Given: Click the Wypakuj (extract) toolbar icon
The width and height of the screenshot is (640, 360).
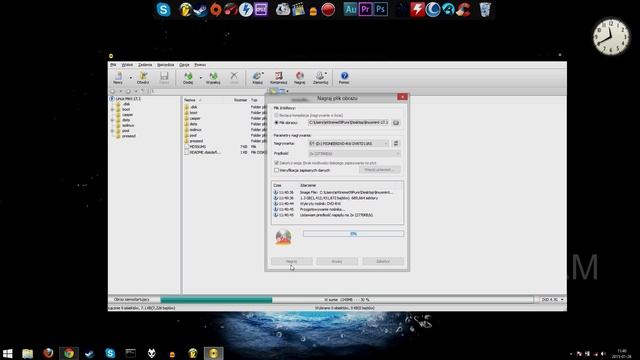Looking at the screenshot, I should (213, 78).
